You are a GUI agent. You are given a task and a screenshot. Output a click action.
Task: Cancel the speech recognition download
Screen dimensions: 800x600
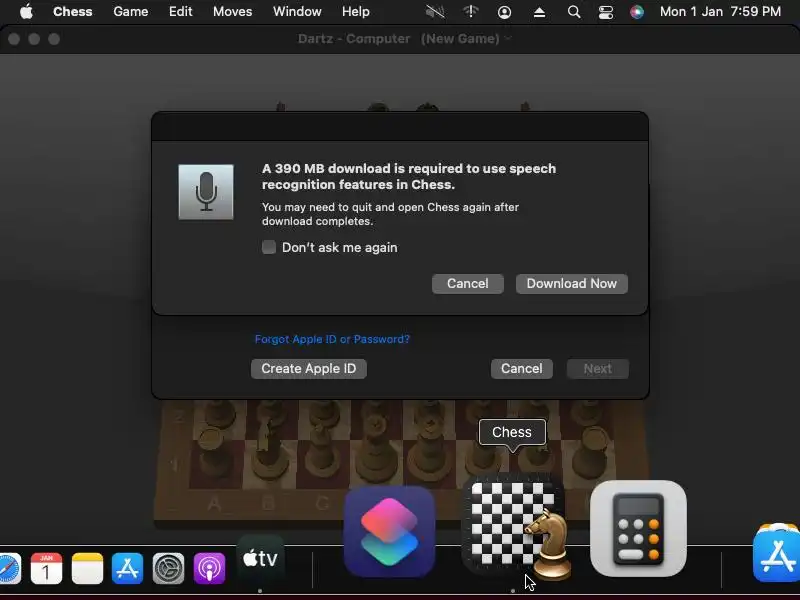(468, 284)
